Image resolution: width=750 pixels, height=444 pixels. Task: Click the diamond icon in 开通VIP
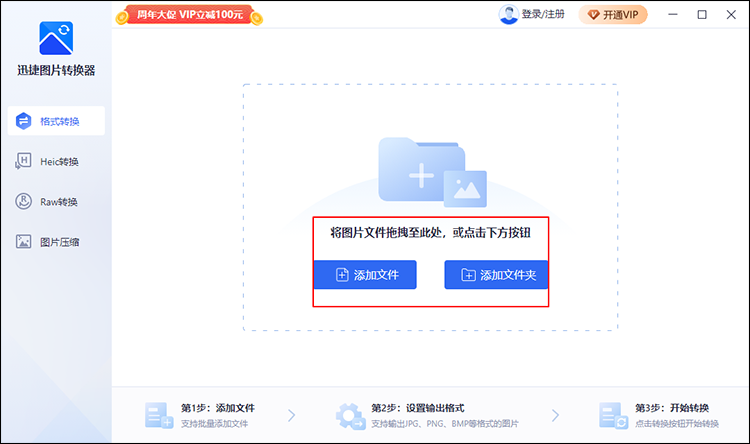pos(594,15)
